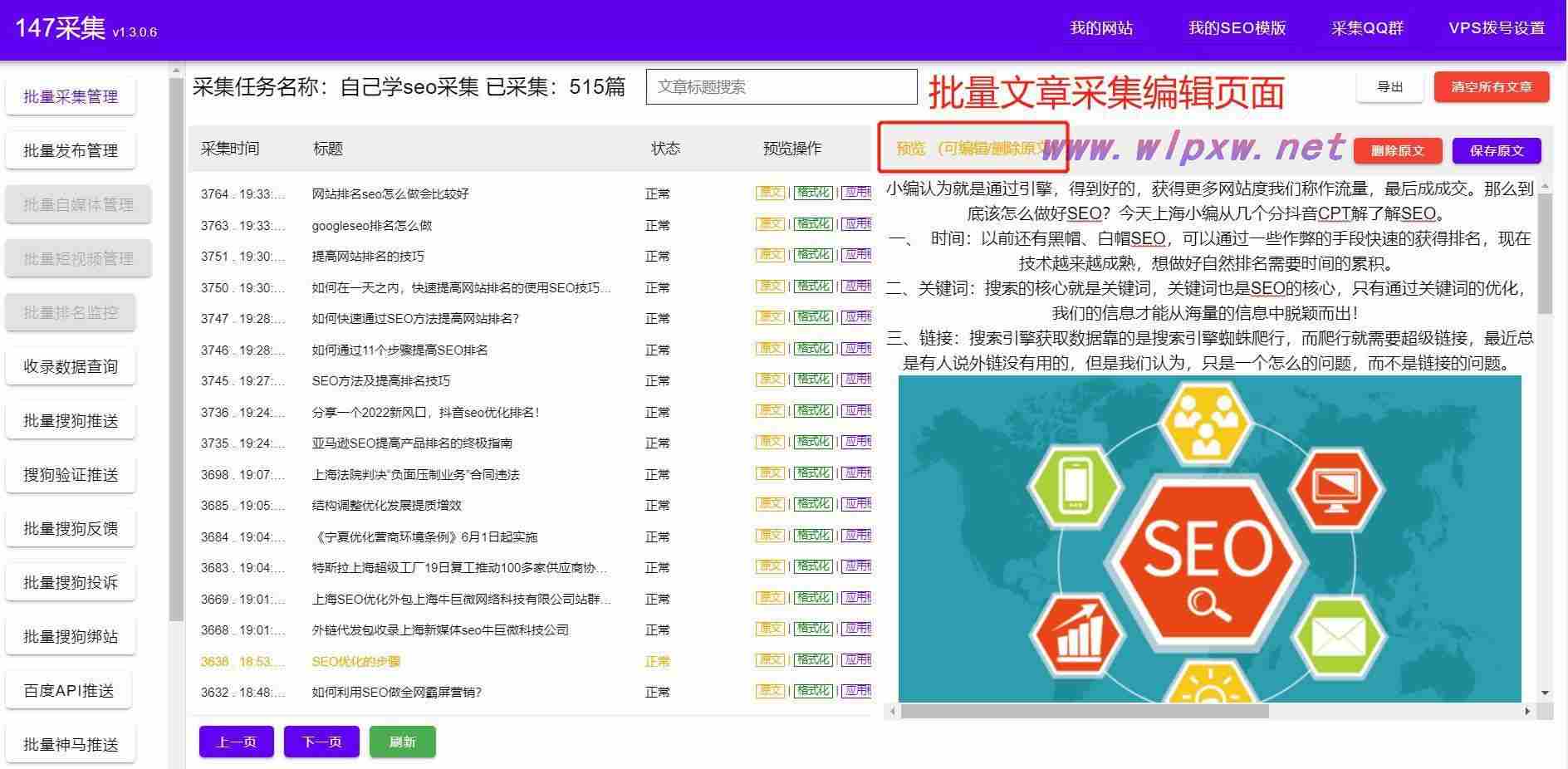Go to previous page with 上一页

[237, 742]
